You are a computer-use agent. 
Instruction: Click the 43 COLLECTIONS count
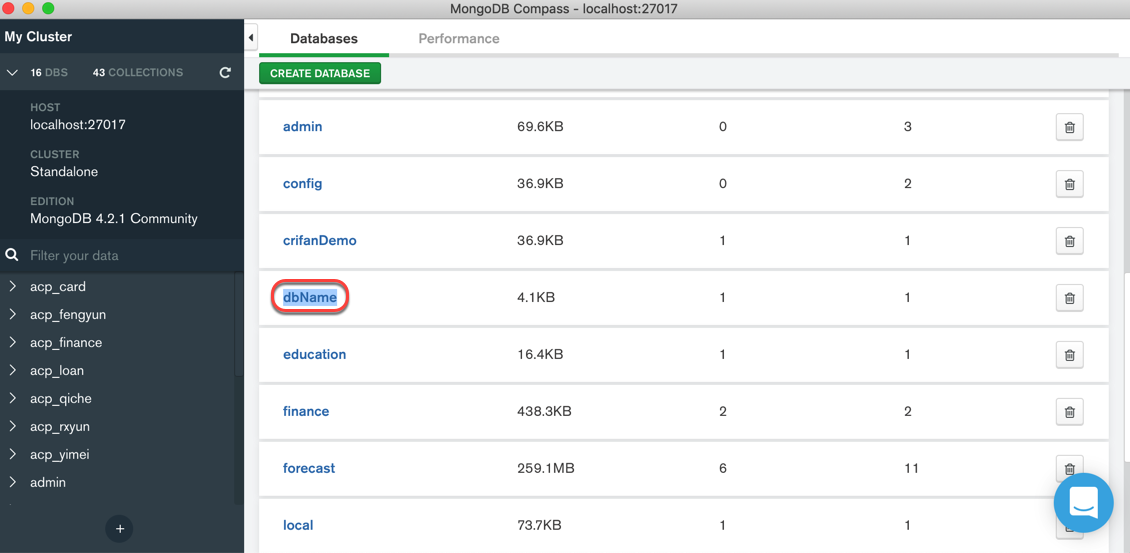(x=138, y=73)
